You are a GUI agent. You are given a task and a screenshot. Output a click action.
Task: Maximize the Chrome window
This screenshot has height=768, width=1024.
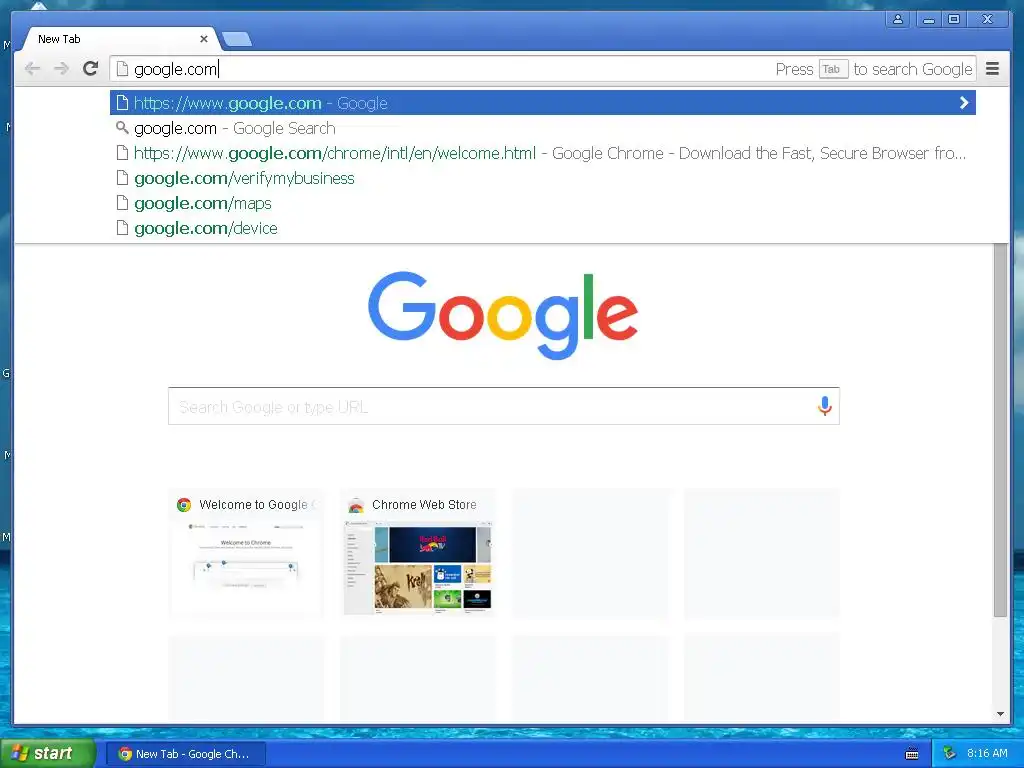(954, 20)
